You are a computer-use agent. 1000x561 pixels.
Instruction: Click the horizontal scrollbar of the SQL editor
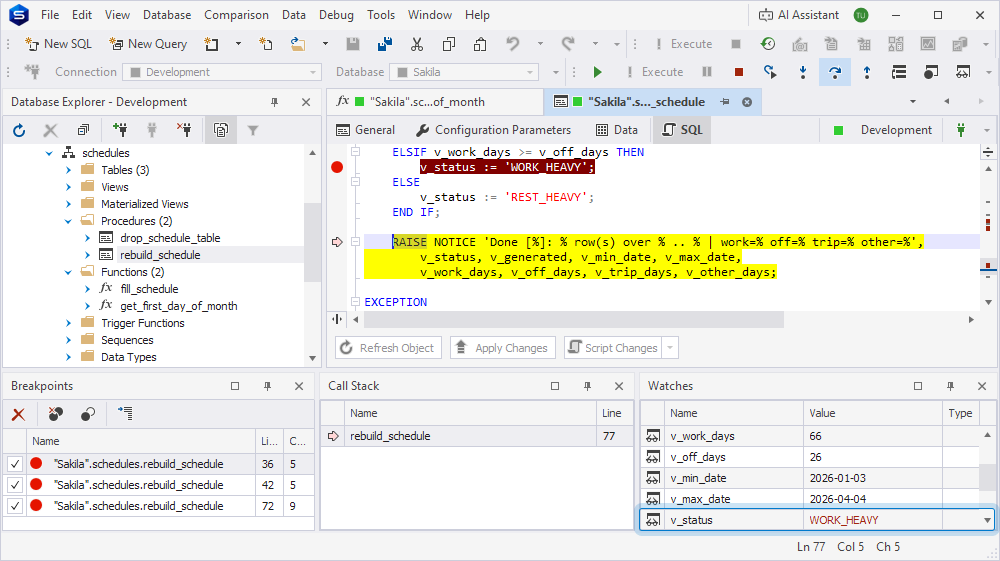pyautogui.click(x=573, y=319)
